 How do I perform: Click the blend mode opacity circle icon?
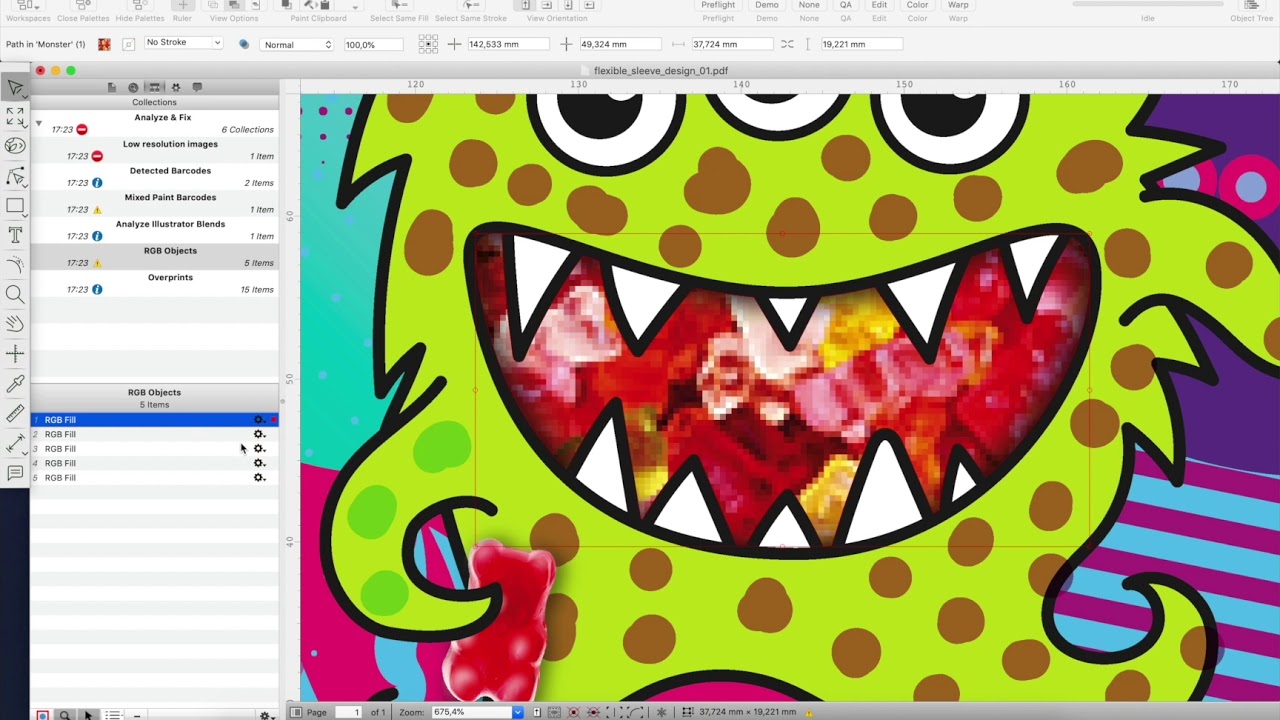[244, 44]
